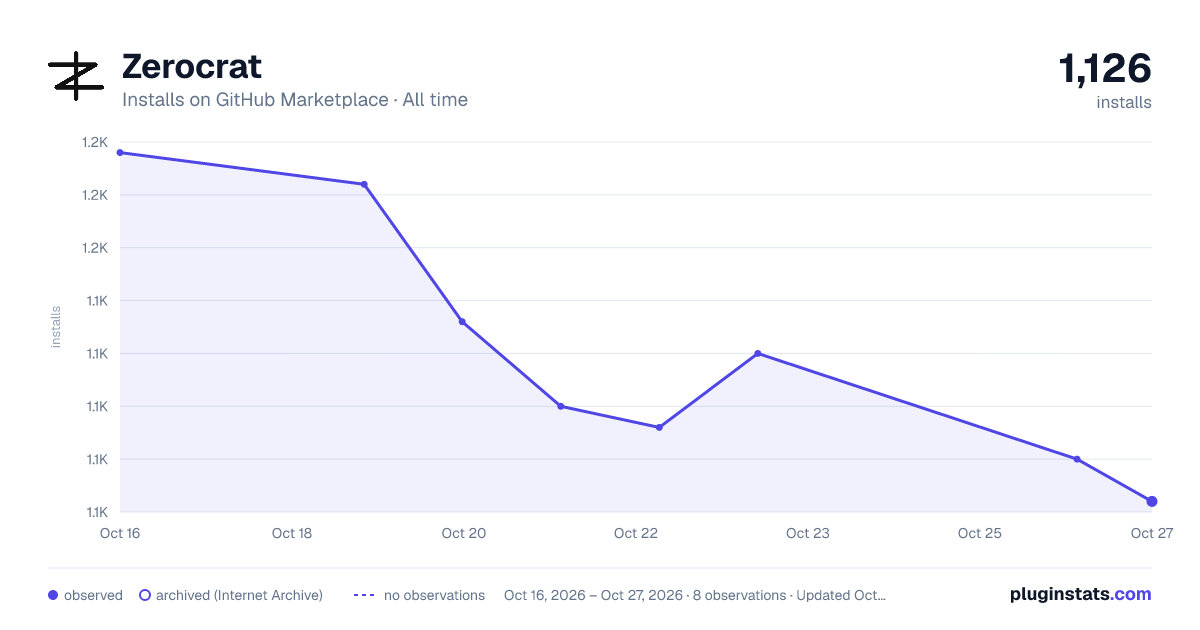
Task: Click the 'Oct 25' x-axis label
Action: (980, 533)
